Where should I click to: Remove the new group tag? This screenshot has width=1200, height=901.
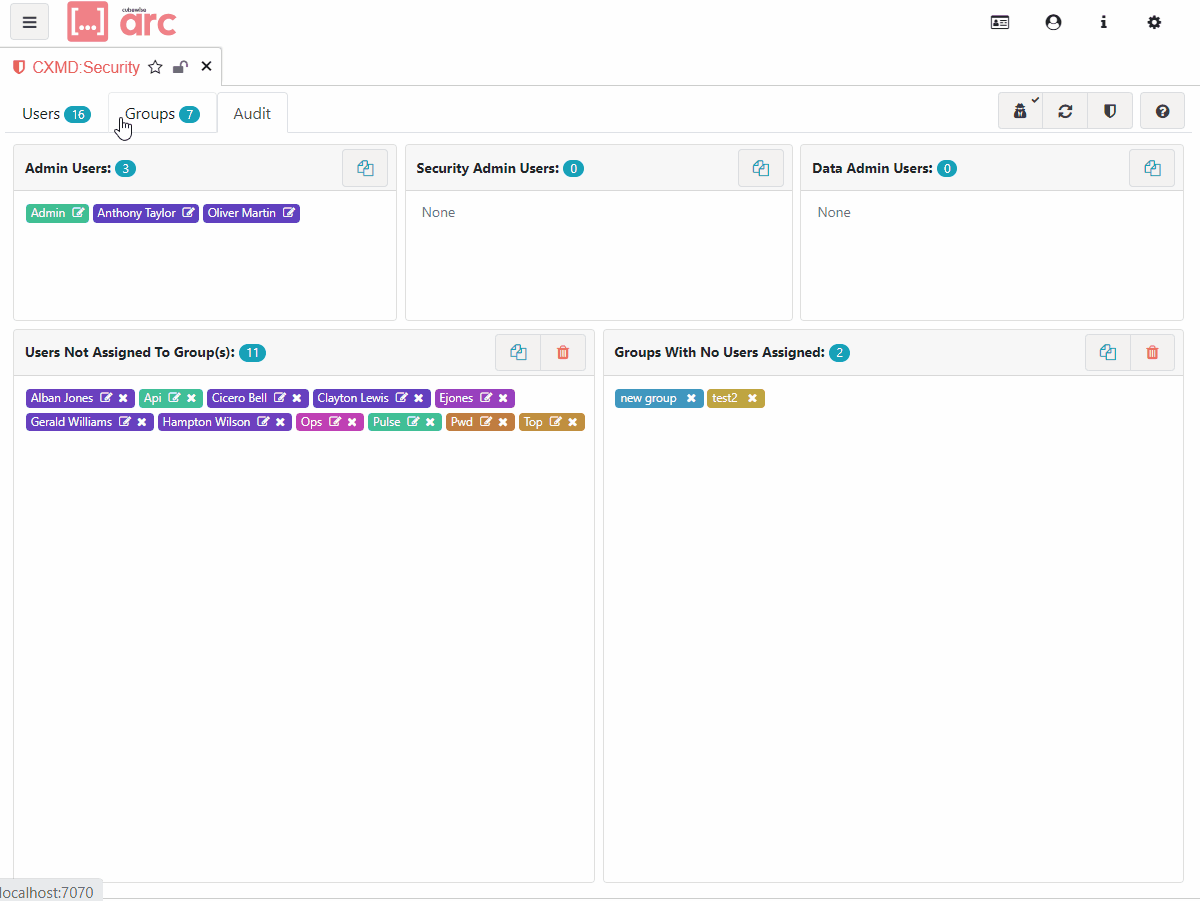[691, 398]
